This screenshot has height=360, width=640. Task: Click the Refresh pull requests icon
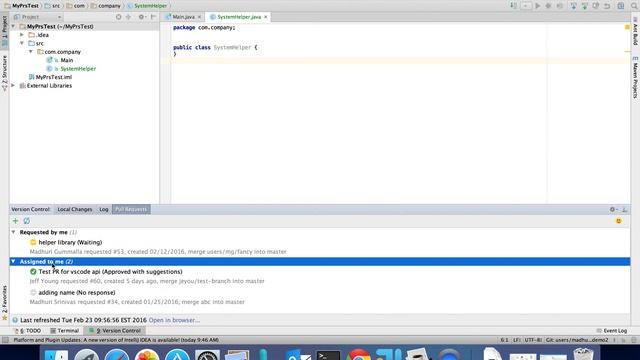[27, 221]
